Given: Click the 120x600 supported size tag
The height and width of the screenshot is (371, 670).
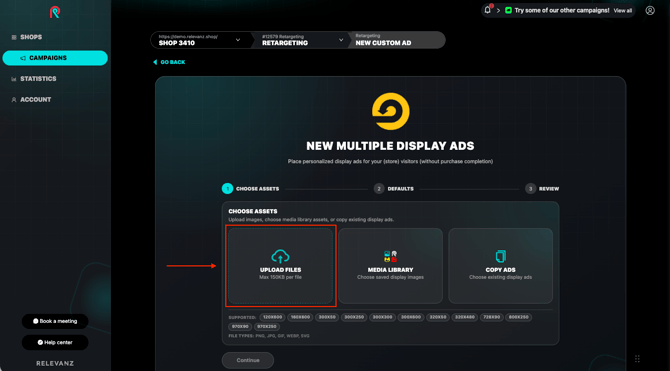Looking at the screenshot, I should 272,317.
